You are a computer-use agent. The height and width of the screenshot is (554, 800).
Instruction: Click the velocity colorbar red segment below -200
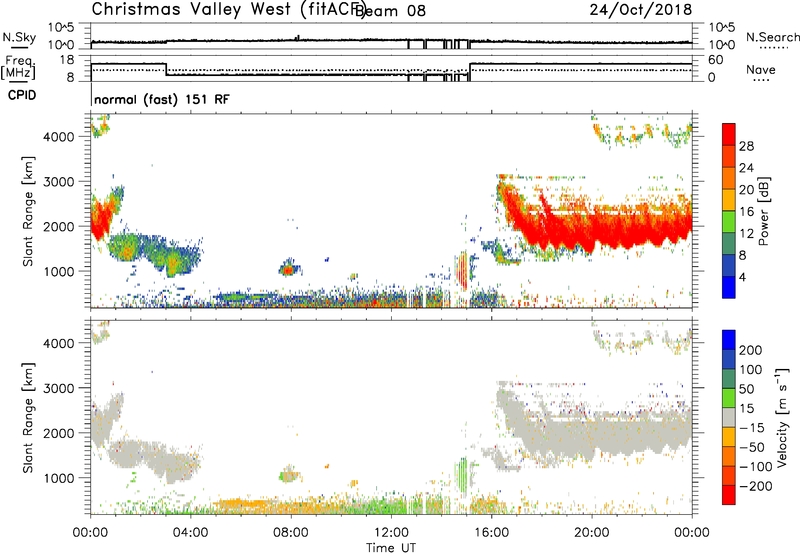click(x=729, y=495)
